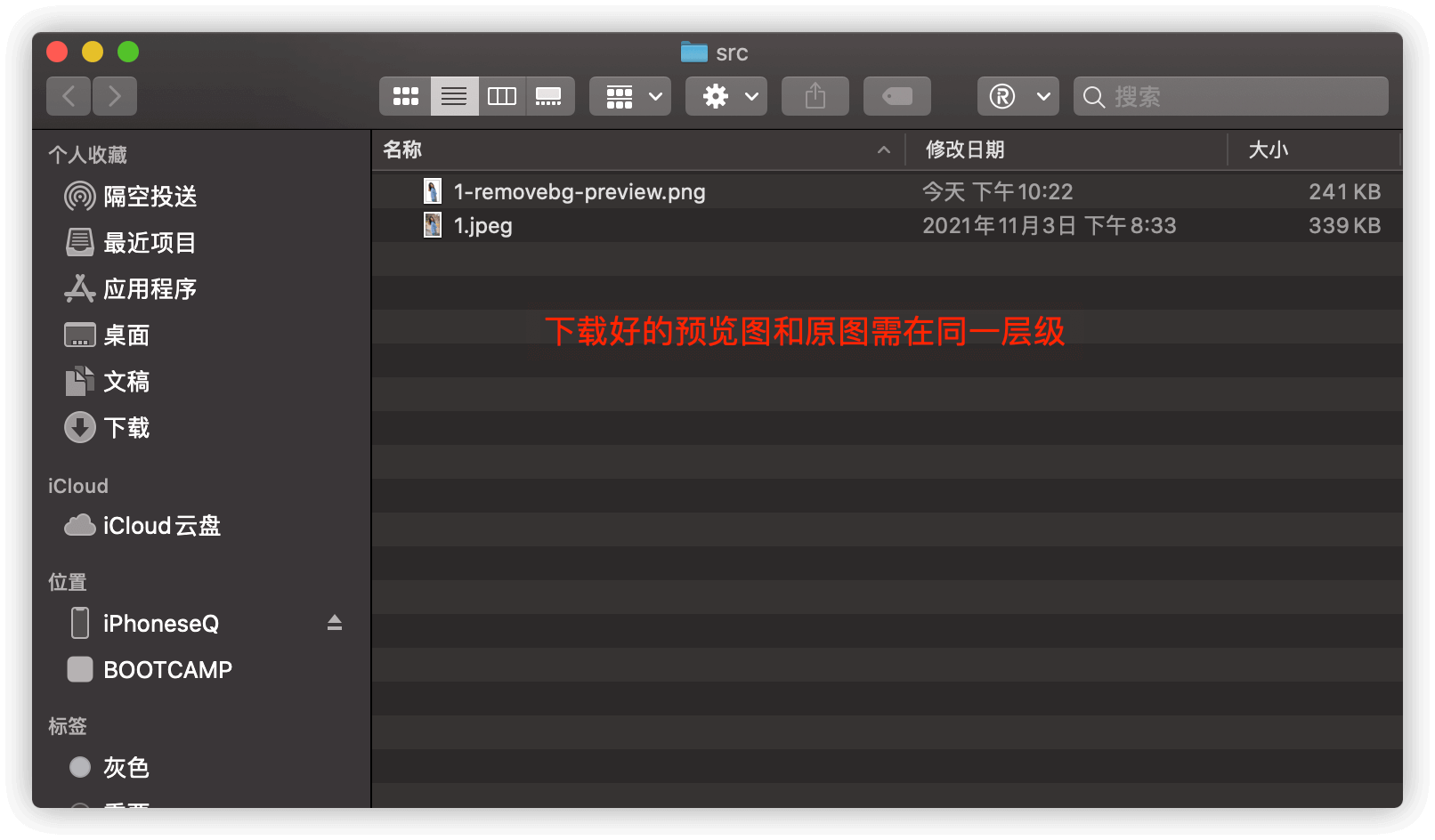This screenshot has width=1435, height=840.
Task: Switch to gallery view in toolbar
Action: (549, 96)
